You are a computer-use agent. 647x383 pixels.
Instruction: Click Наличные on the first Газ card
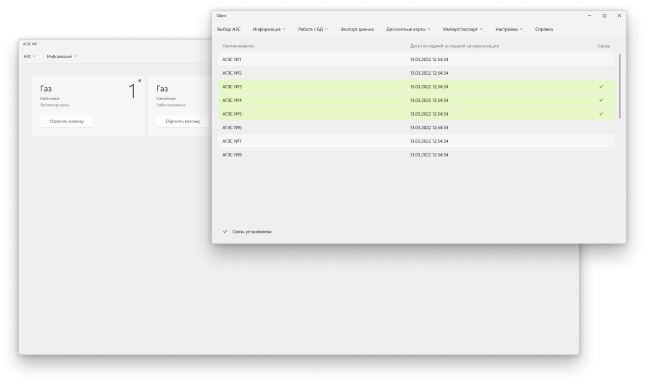pos(50,99)
